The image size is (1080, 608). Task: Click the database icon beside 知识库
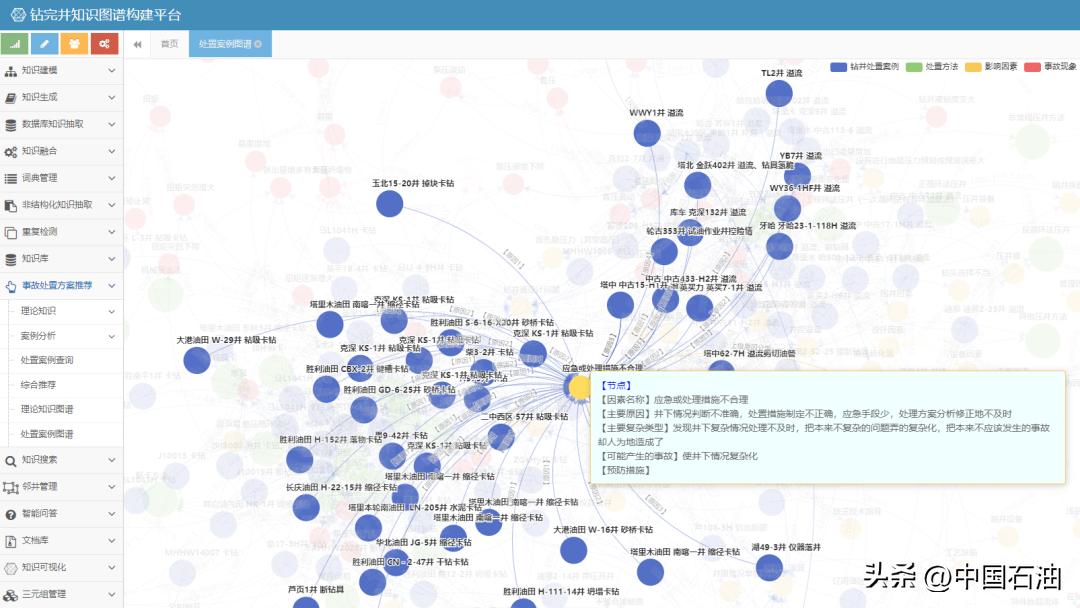(x=10, y=259)
